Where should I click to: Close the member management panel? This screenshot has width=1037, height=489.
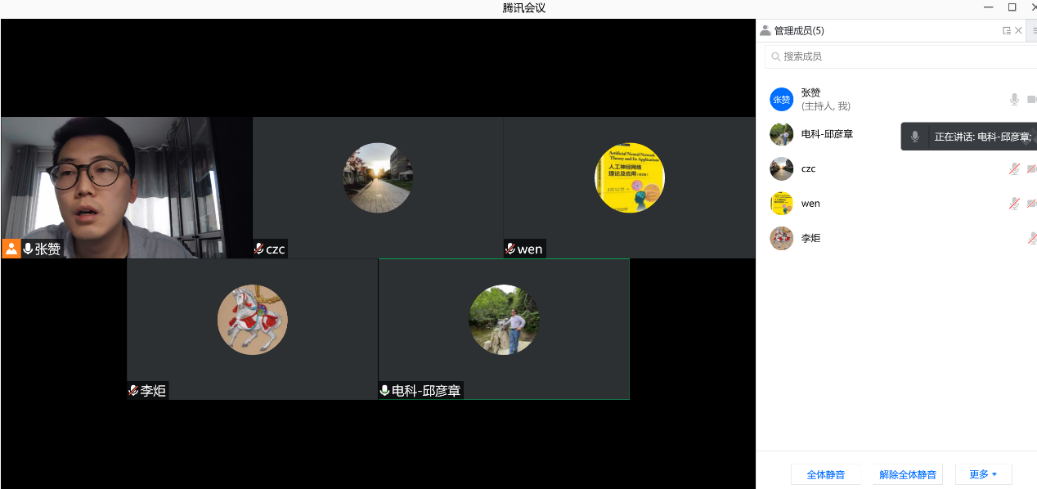[1019, 31]
